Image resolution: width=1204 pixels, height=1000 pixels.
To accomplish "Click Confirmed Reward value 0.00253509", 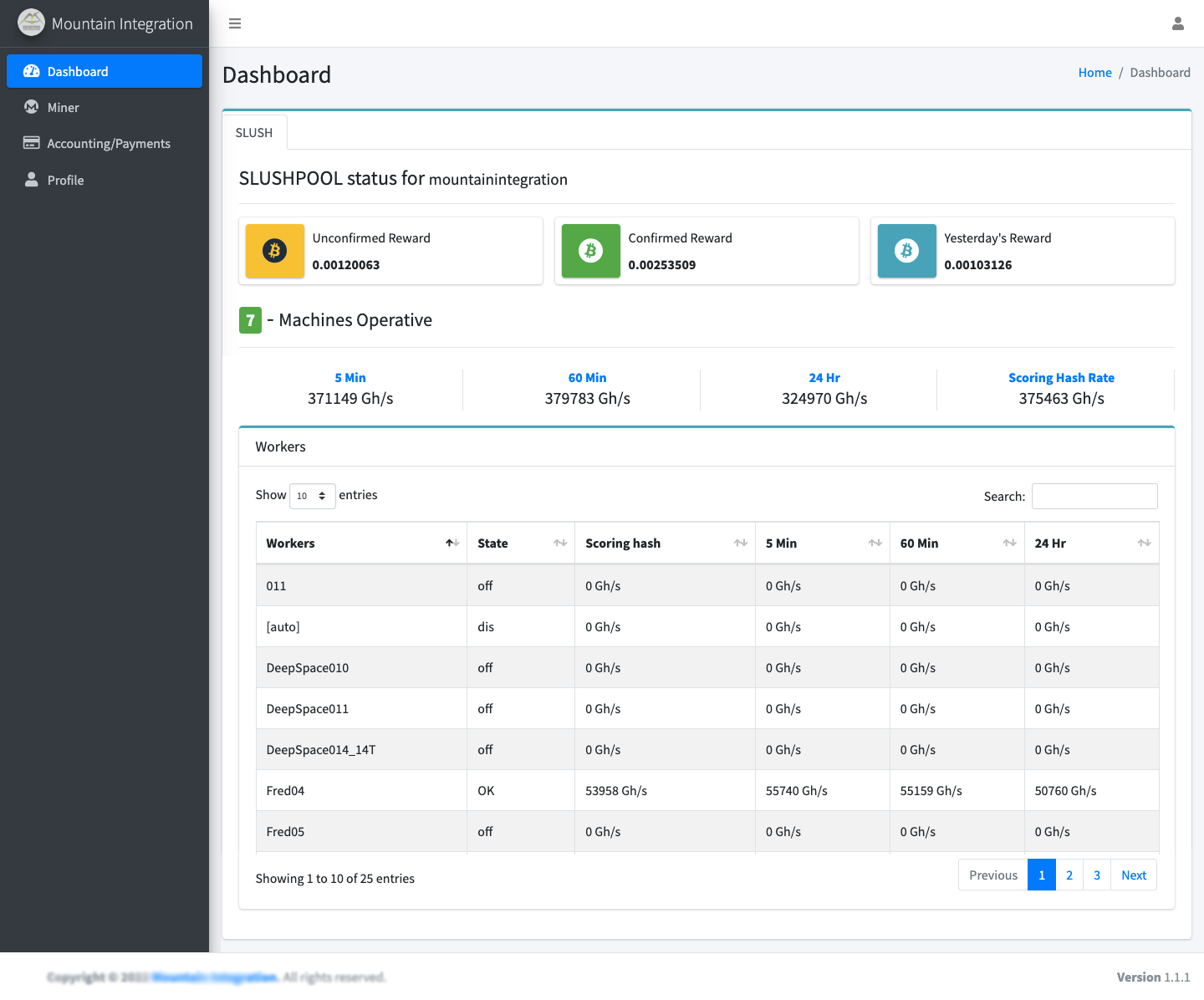I will (662, 265).
